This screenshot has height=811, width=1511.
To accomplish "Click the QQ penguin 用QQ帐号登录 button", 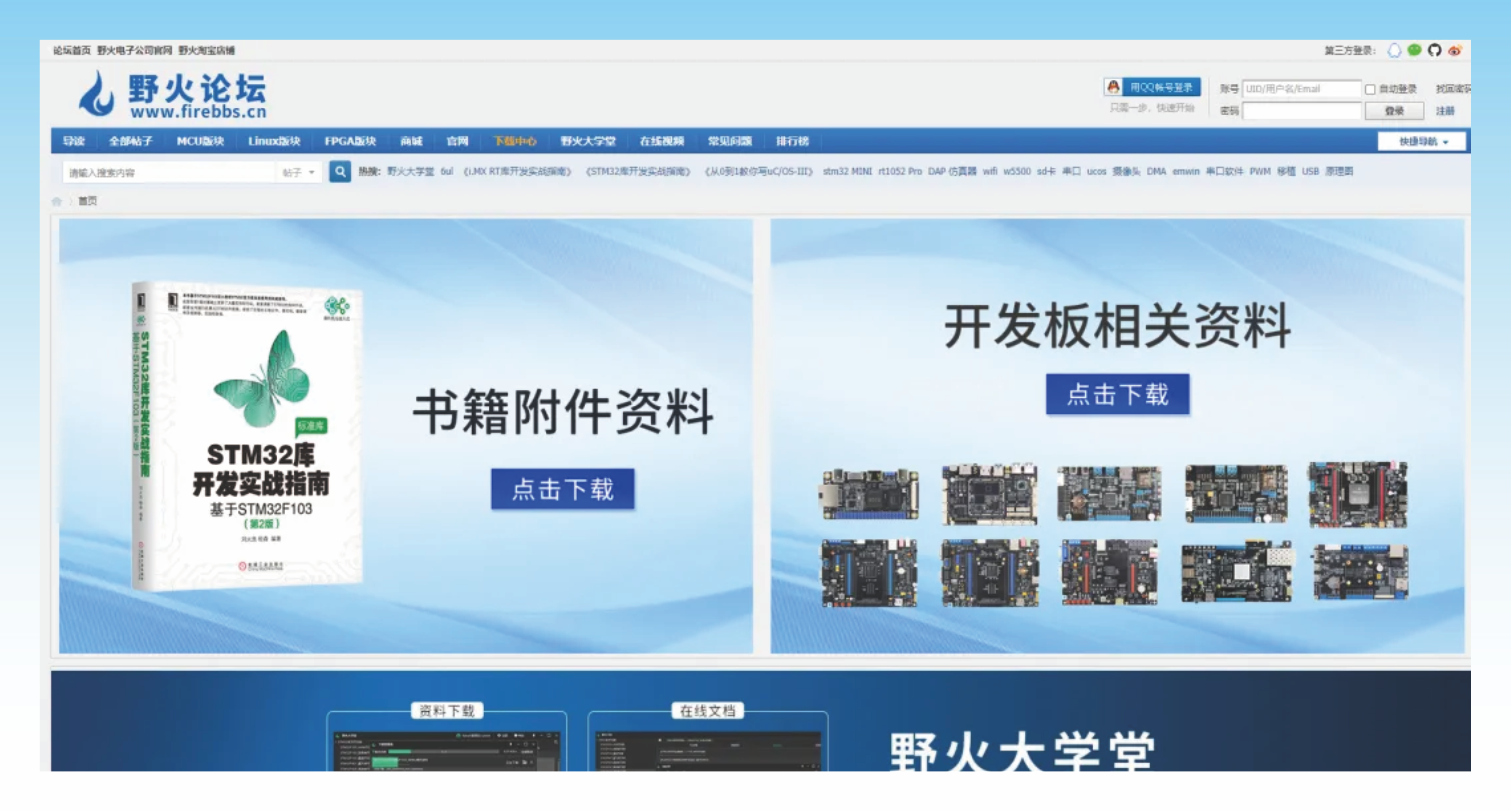I will pyautogui.click(x=1152, y=88).
